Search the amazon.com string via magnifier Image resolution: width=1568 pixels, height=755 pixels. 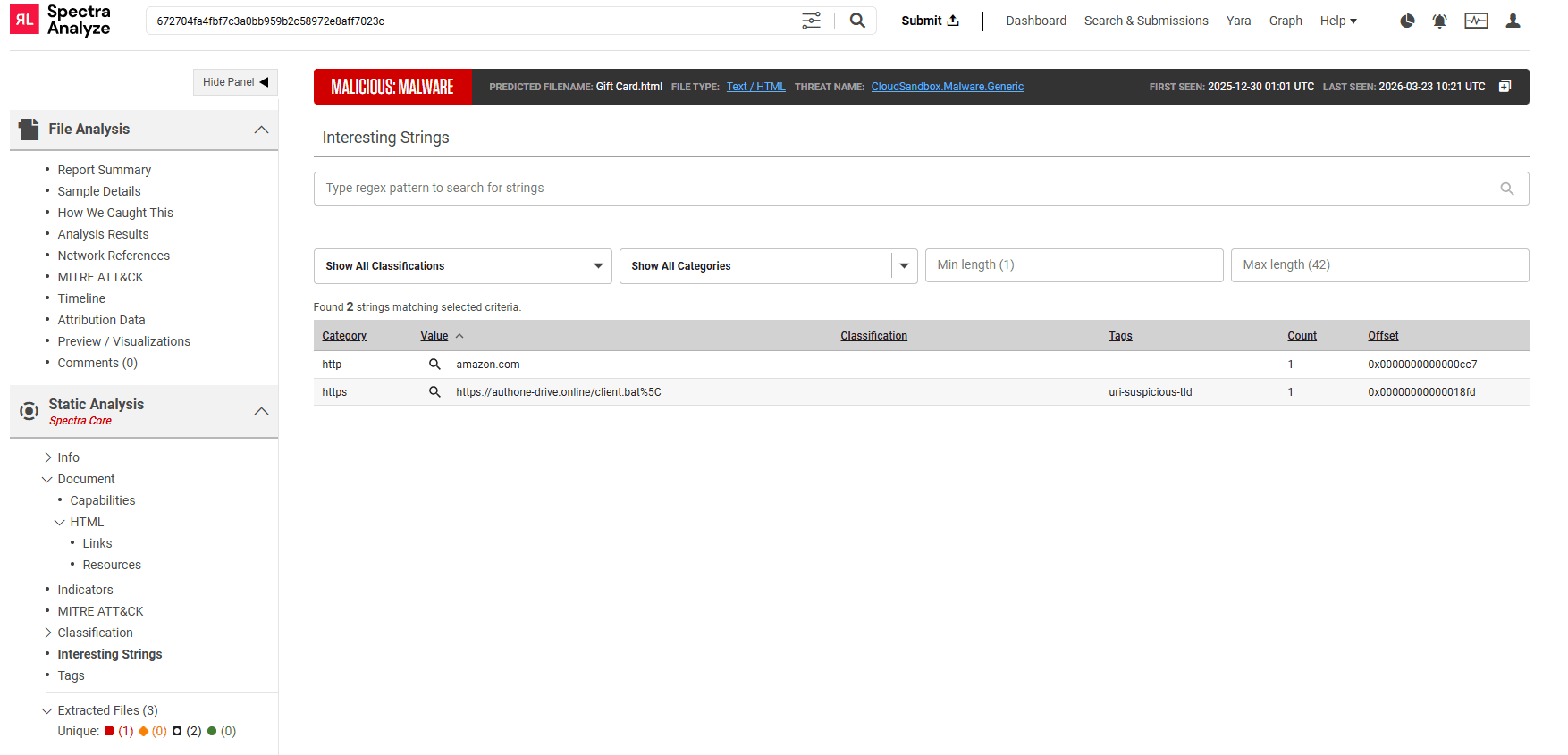tap(434, 365)
